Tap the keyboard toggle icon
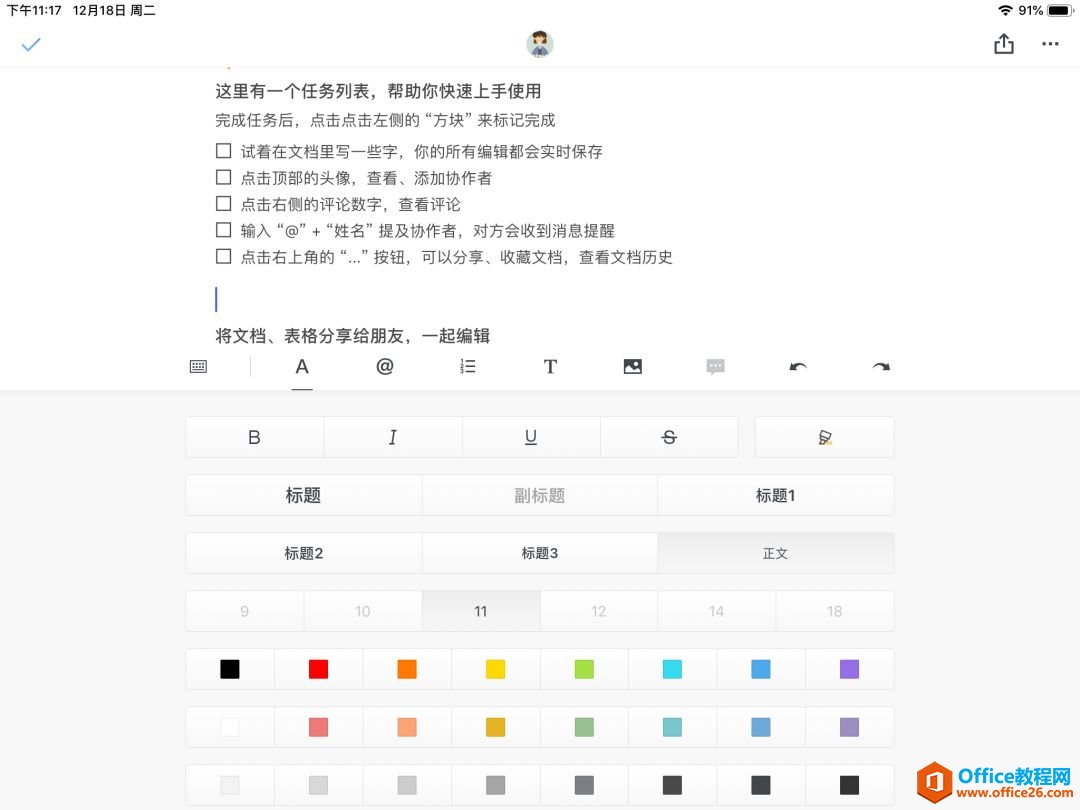 click(x=198, y=366)
